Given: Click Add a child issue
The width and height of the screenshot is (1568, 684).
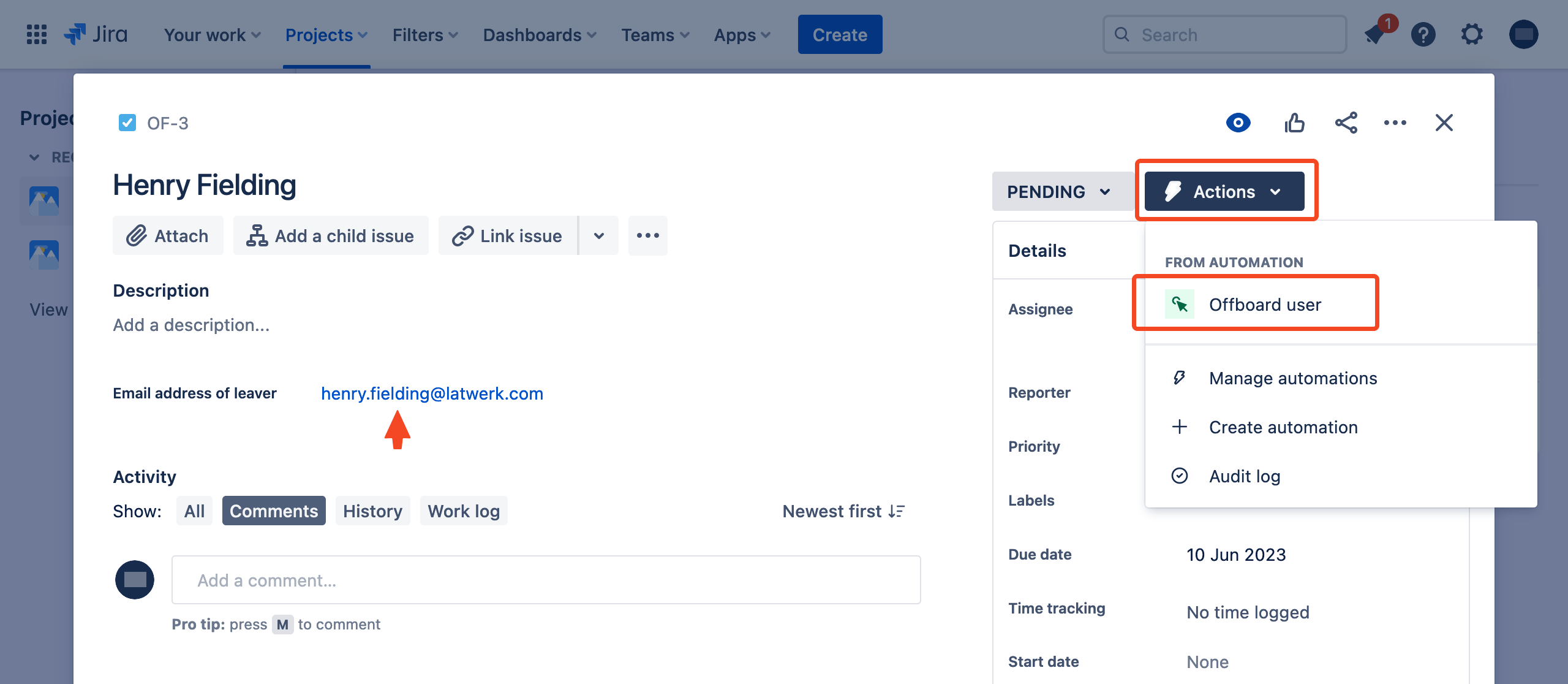Looking at the screenshot, I should (331, 235).
